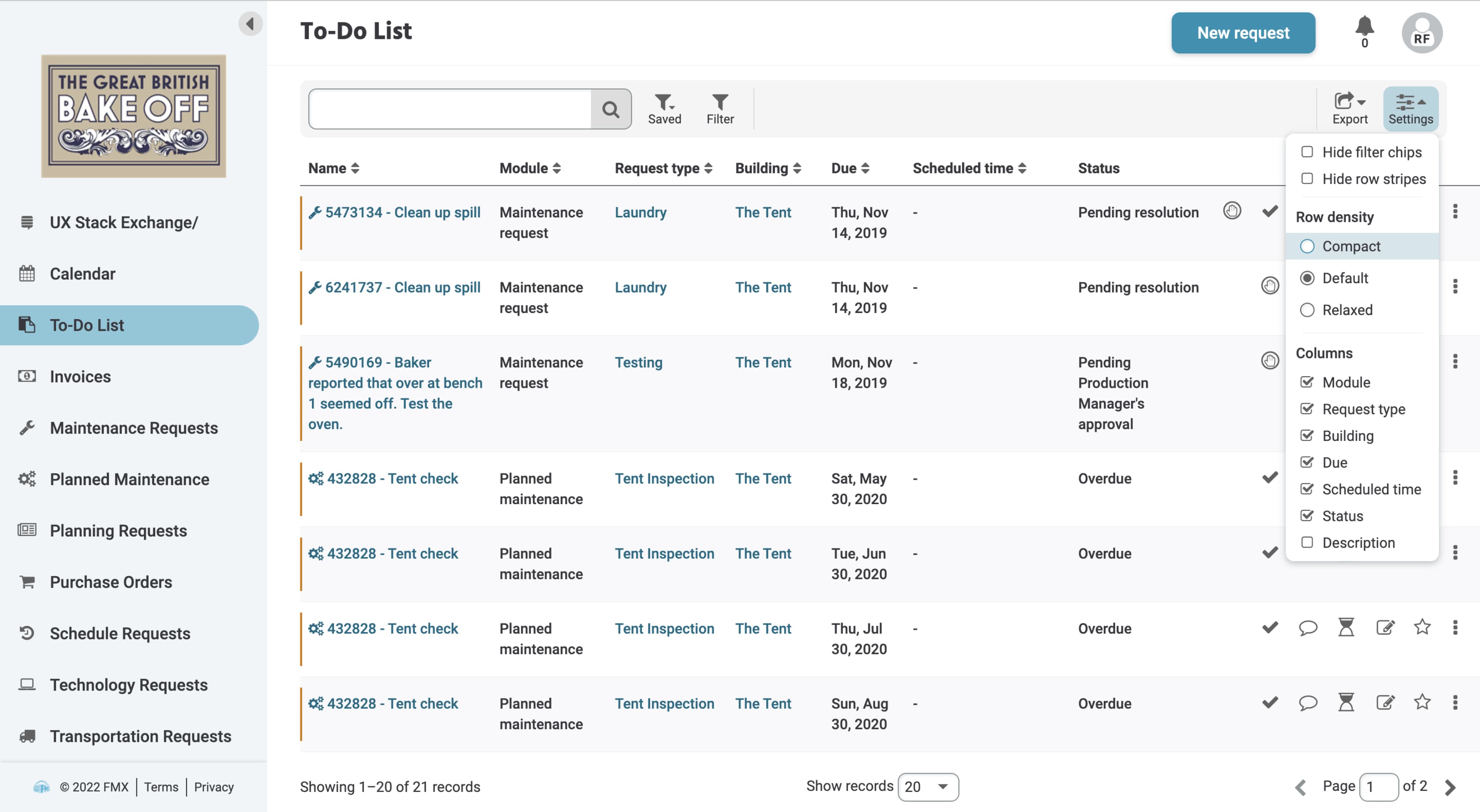The height and width of the screenshot is (812, 1480).
Task: Go to Calendar in sidebar
Action: pyautogui.click(x=82, y=274)
